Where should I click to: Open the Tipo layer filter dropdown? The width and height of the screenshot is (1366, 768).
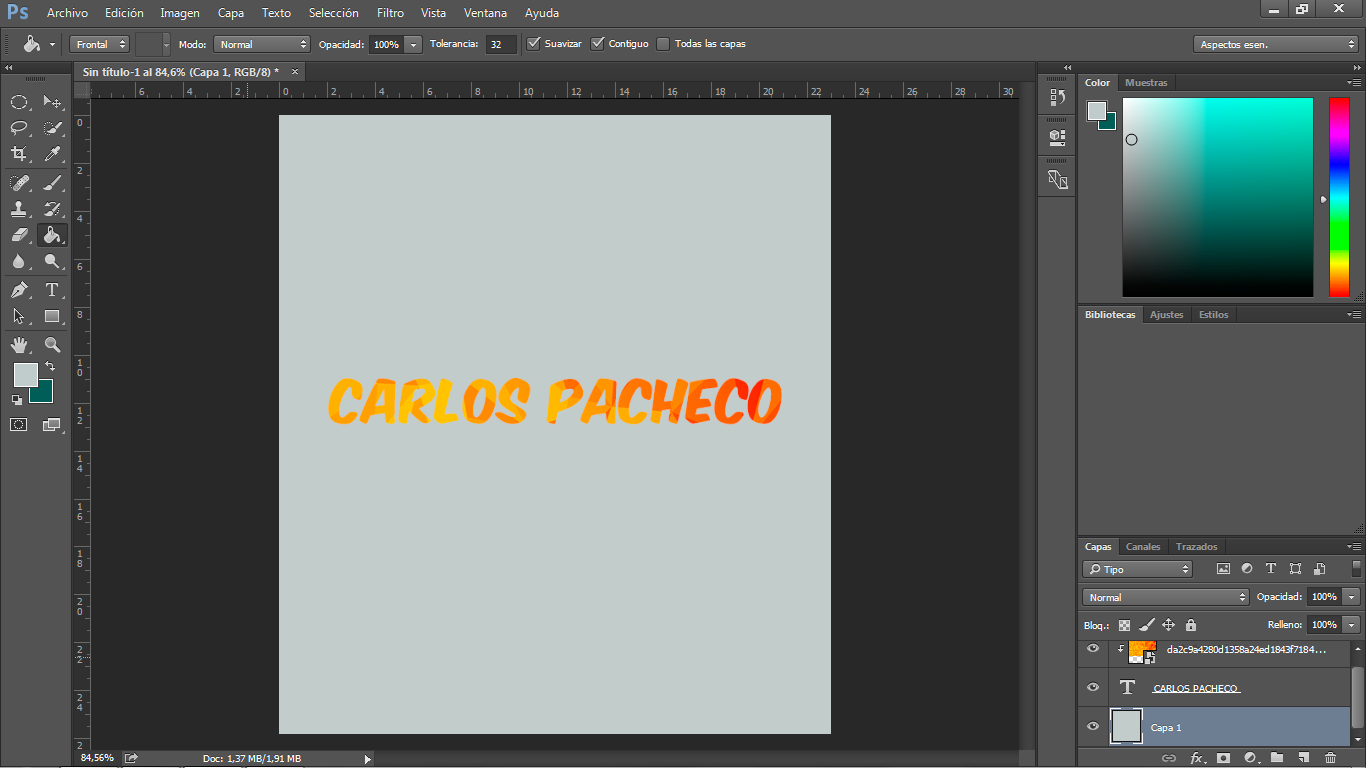click(x=1138, y=569)
